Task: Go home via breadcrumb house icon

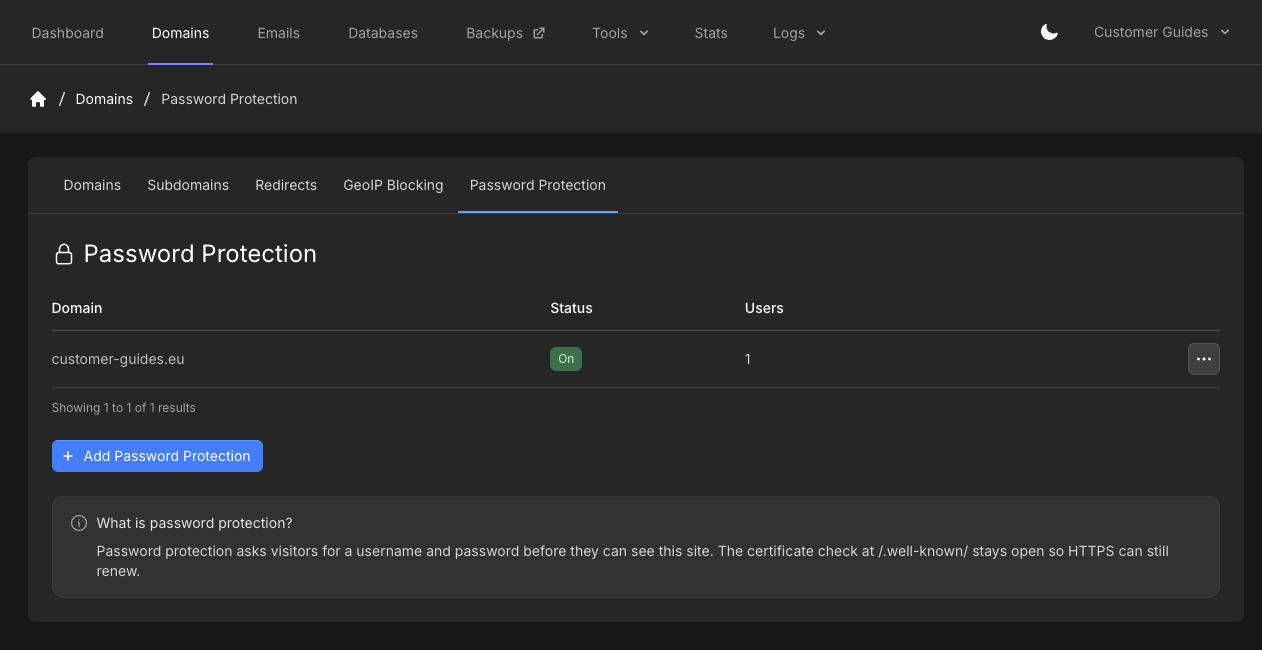Action: (38, 99)
